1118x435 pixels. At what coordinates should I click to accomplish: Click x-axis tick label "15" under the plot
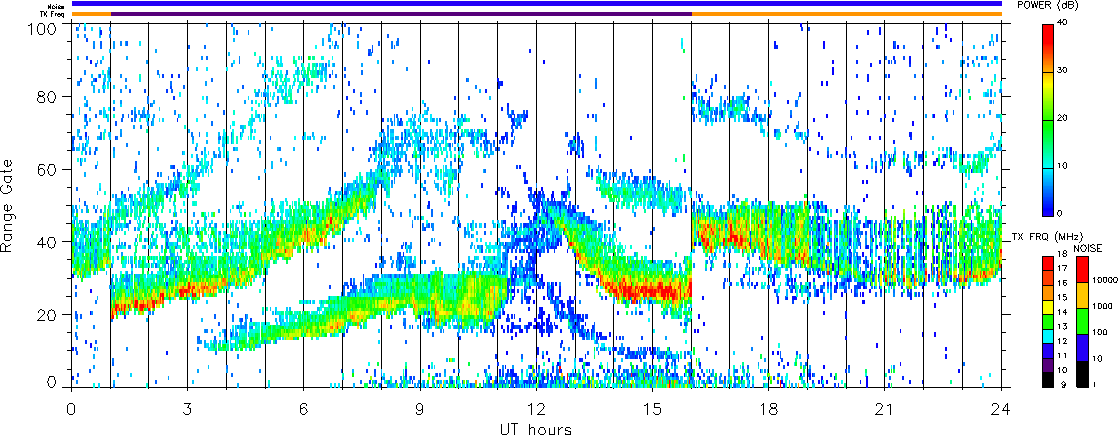[652, 408]
